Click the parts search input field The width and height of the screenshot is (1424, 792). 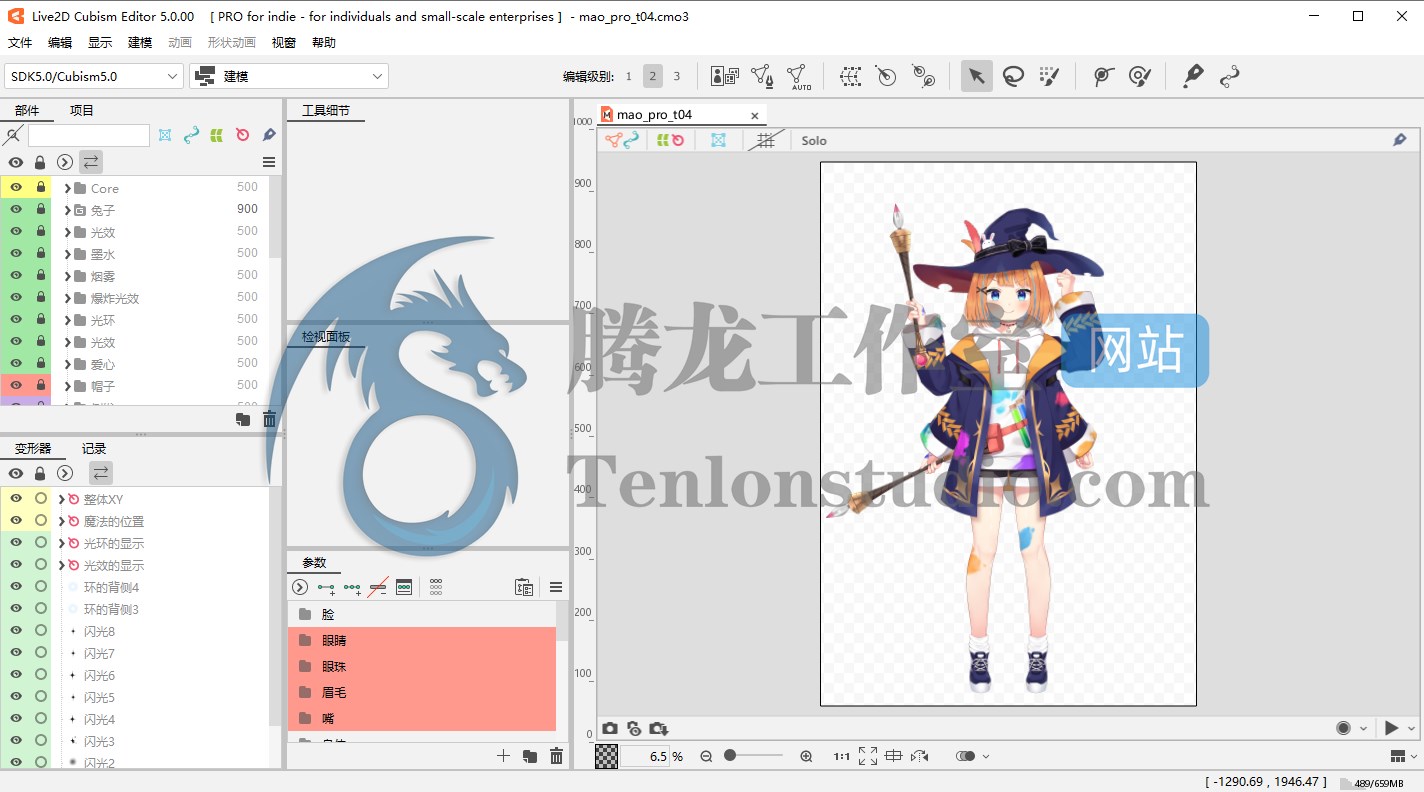[89, 135]
